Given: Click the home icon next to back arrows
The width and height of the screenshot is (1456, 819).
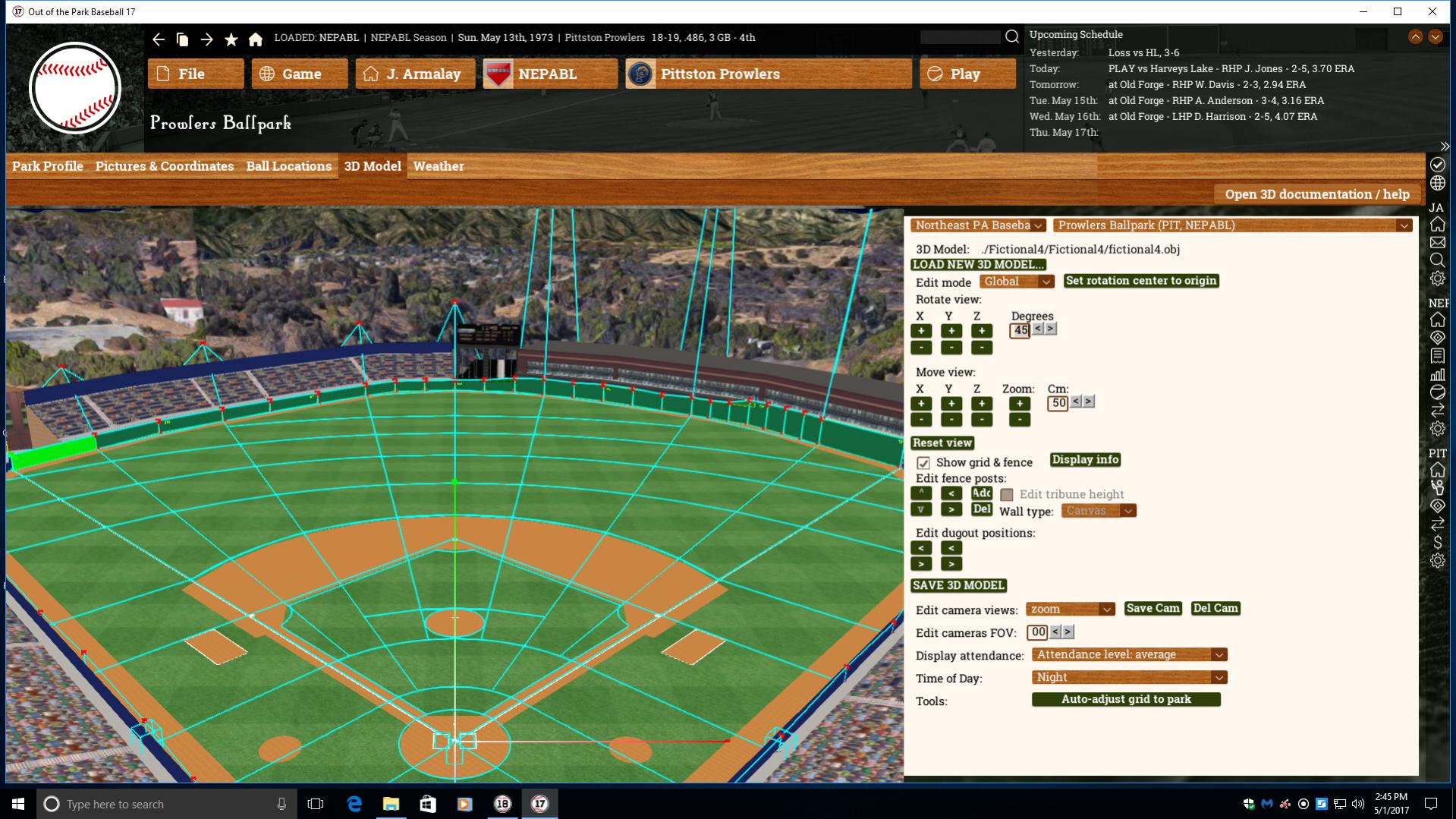Looking at the screenshot, I should tap(255, 37).
